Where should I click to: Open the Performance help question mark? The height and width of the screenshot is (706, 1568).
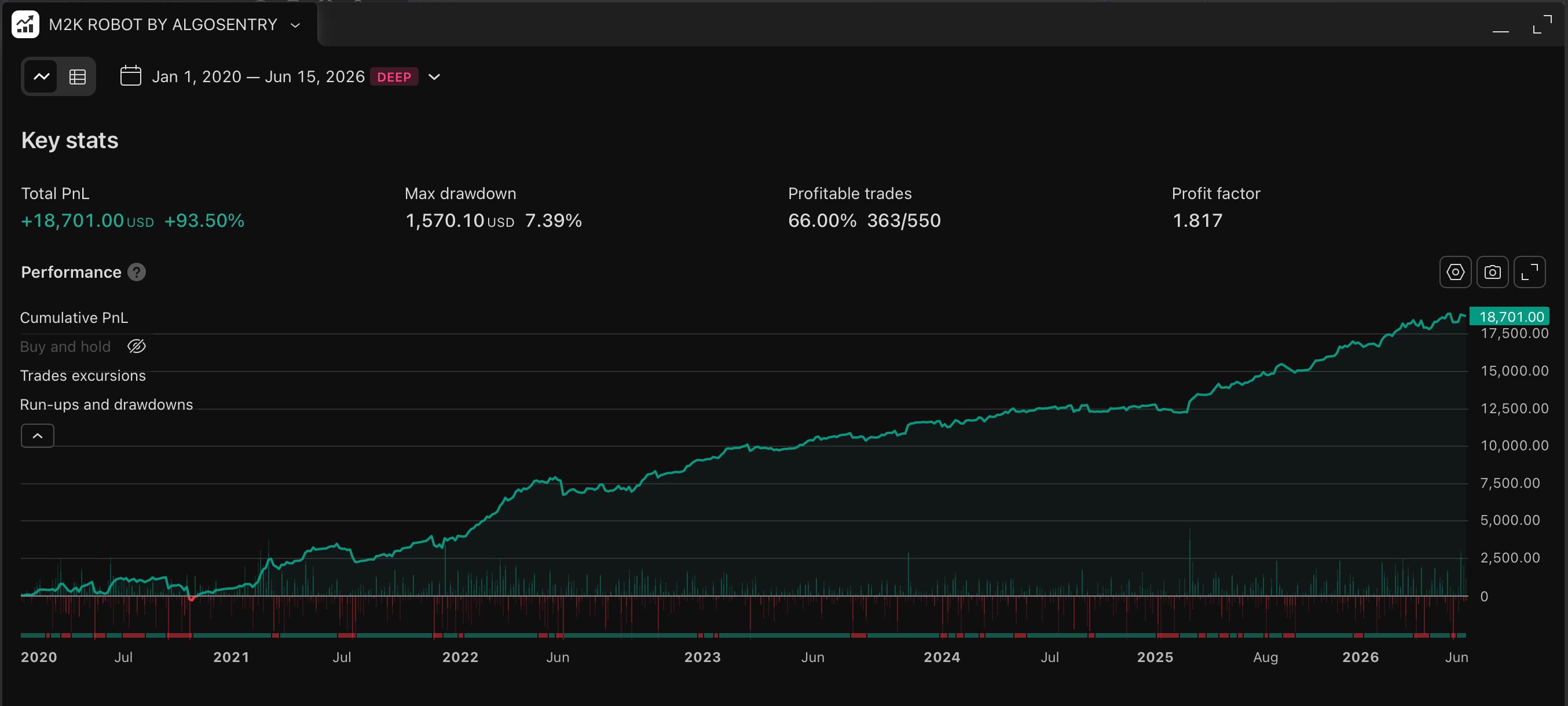[x=136, y=272]
